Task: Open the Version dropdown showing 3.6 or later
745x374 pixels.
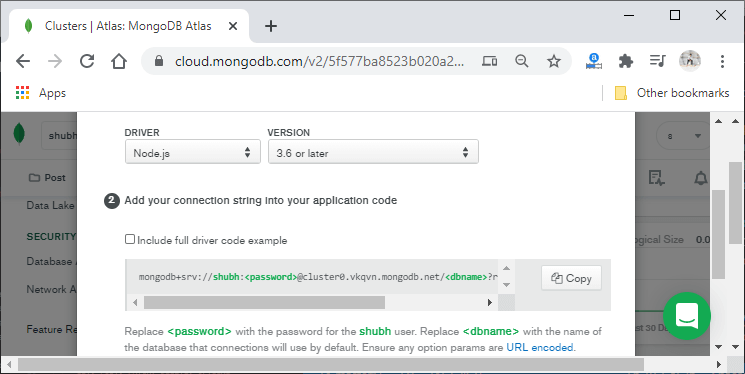Action: (x=373, y=152)
